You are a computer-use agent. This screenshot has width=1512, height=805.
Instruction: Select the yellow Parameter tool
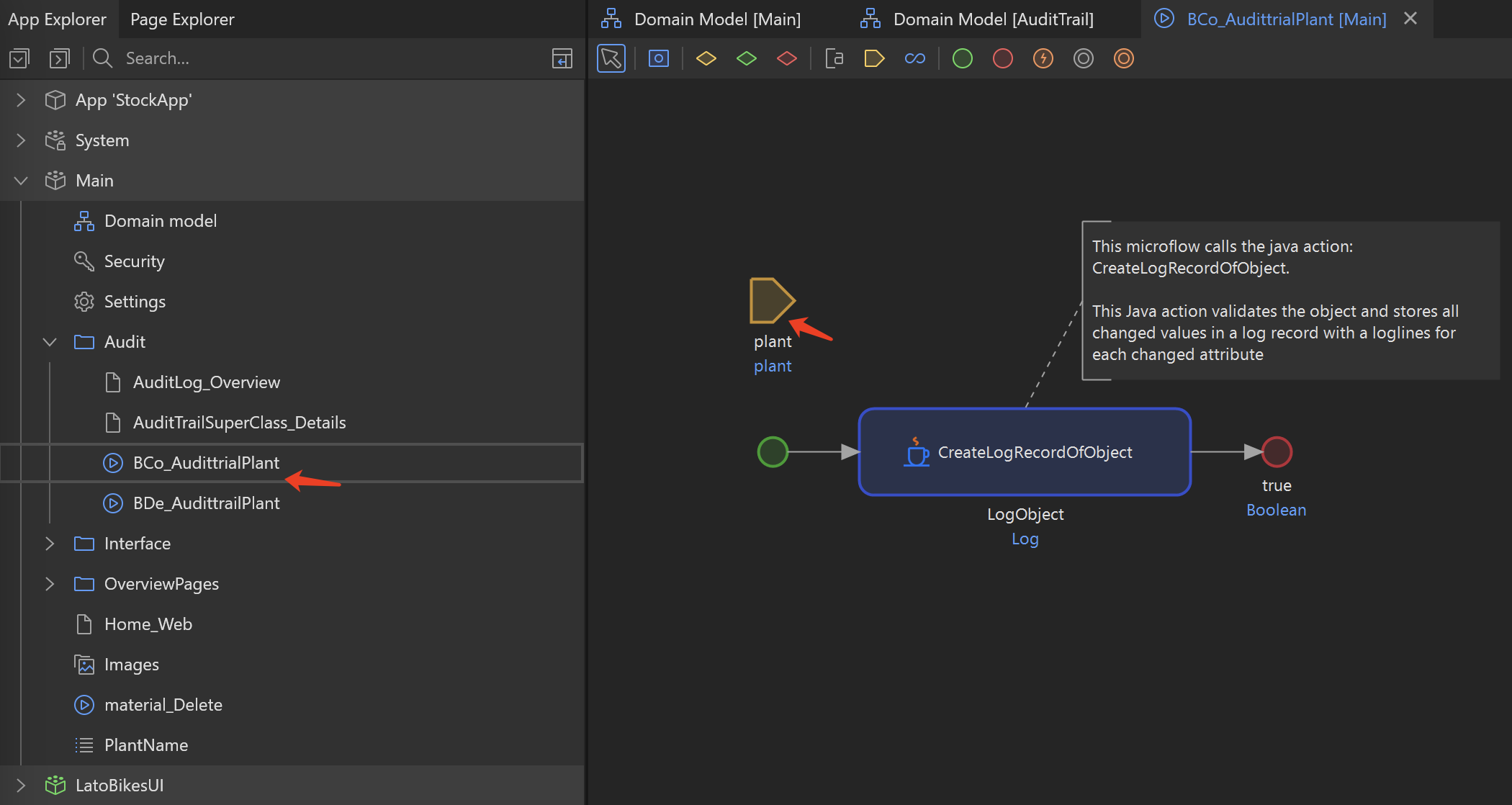click(874, 58)
